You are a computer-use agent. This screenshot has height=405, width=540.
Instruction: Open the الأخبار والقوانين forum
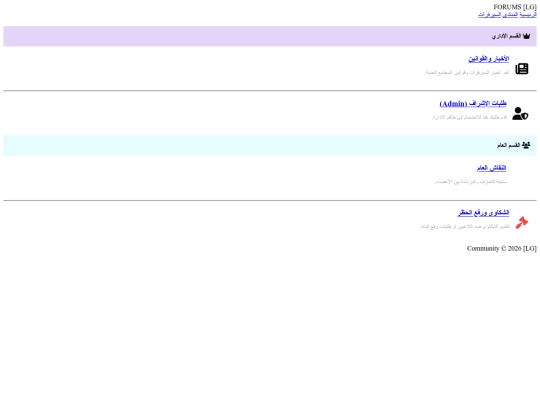[489, 59]
